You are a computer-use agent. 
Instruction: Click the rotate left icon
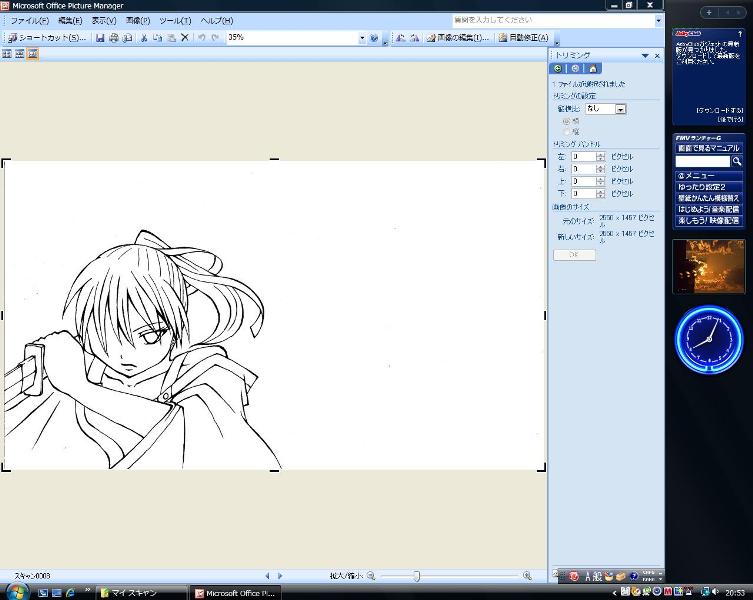401,37
